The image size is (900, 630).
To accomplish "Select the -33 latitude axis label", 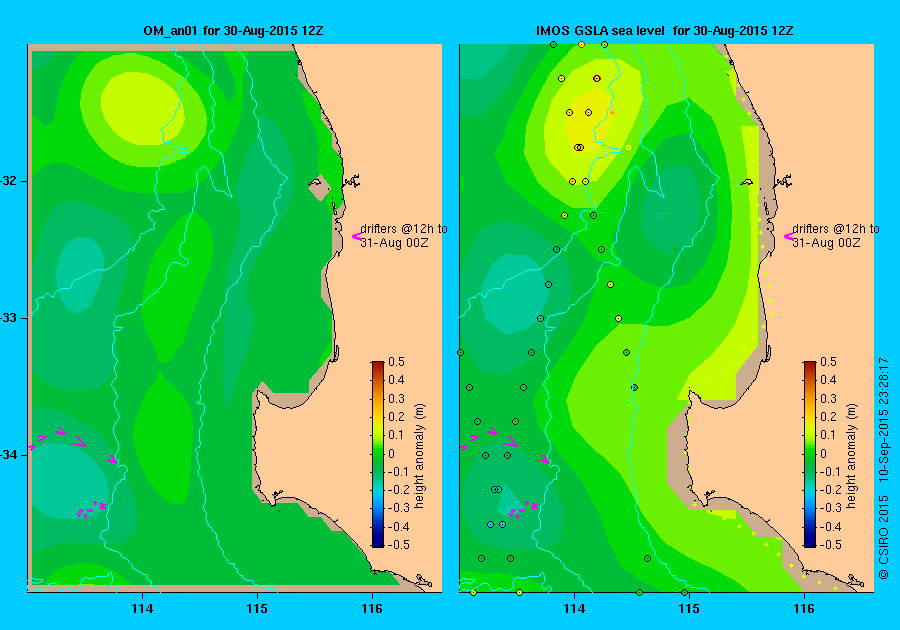I will [9, 318].
